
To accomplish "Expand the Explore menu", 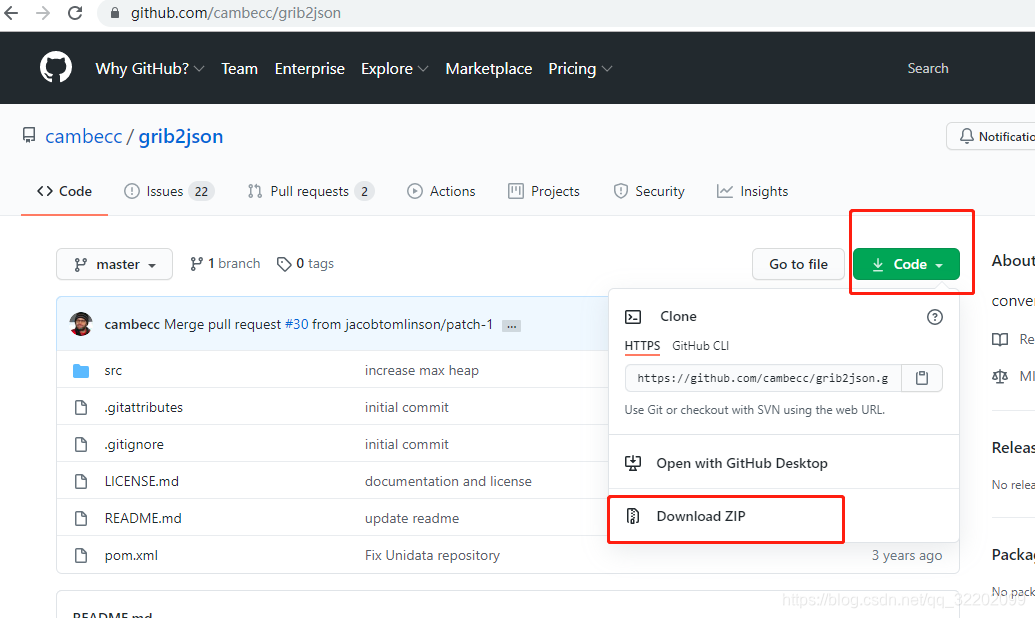I will click(x=395, y=69).
